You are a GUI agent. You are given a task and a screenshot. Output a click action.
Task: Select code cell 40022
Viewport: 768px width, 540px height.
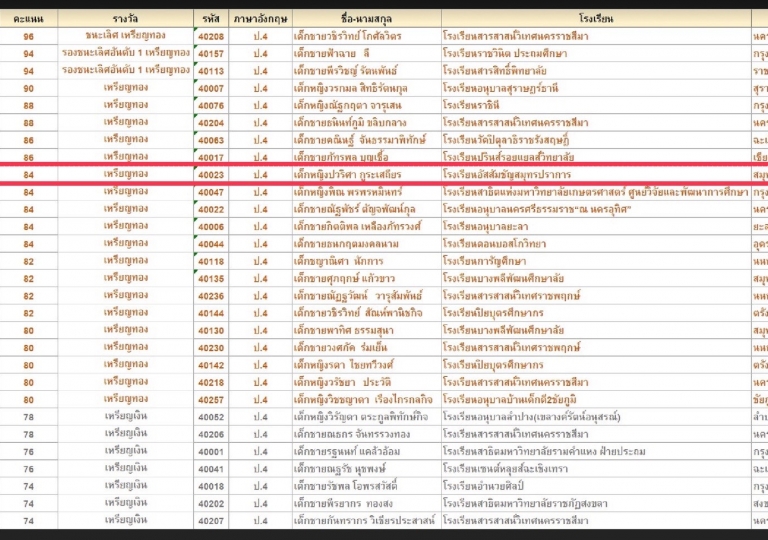[211, 209]
